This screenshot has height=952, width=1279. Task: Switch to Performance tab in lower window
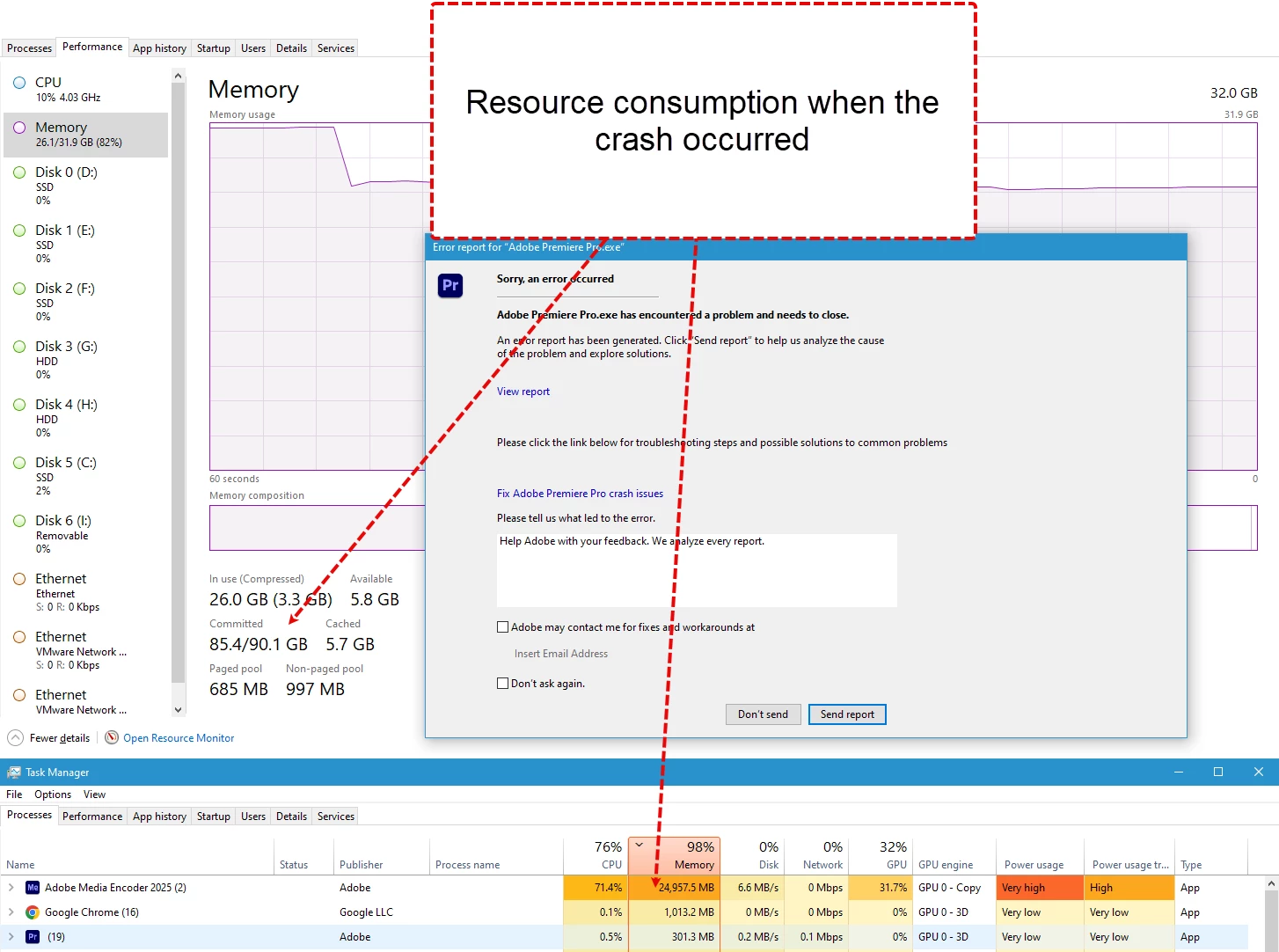92,817
